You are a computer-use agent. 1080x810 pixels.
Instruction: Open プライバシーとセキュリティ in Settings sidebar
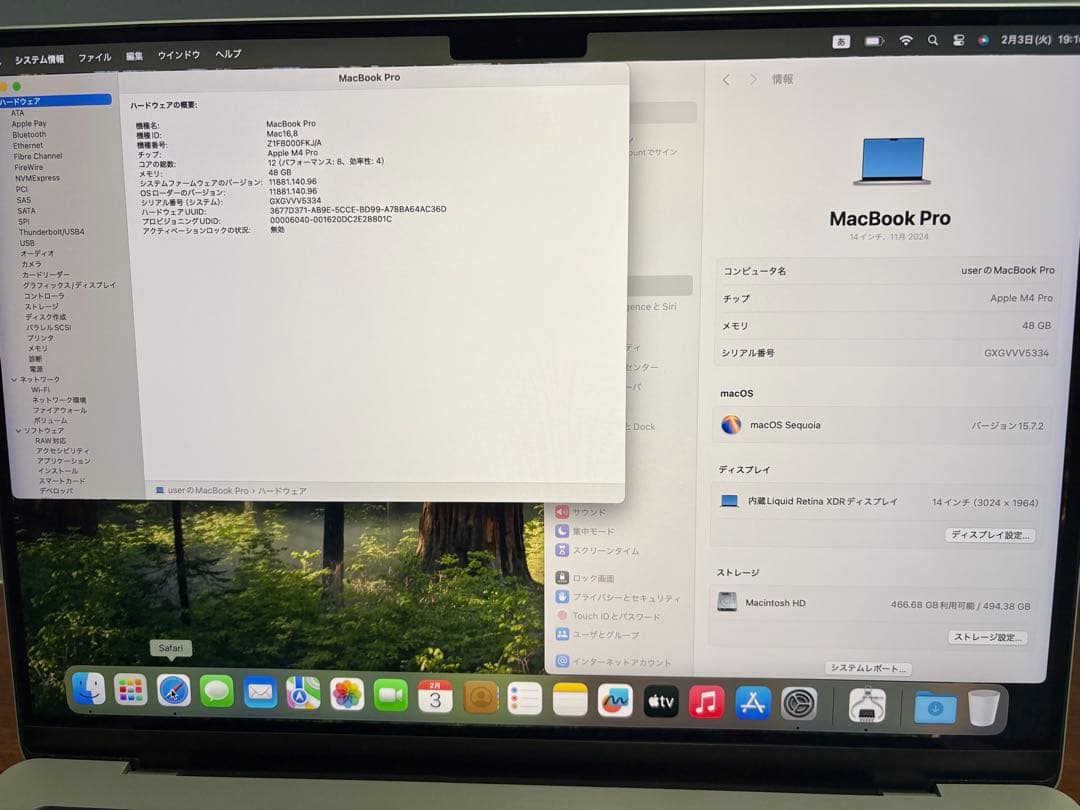tap(618, 597)
